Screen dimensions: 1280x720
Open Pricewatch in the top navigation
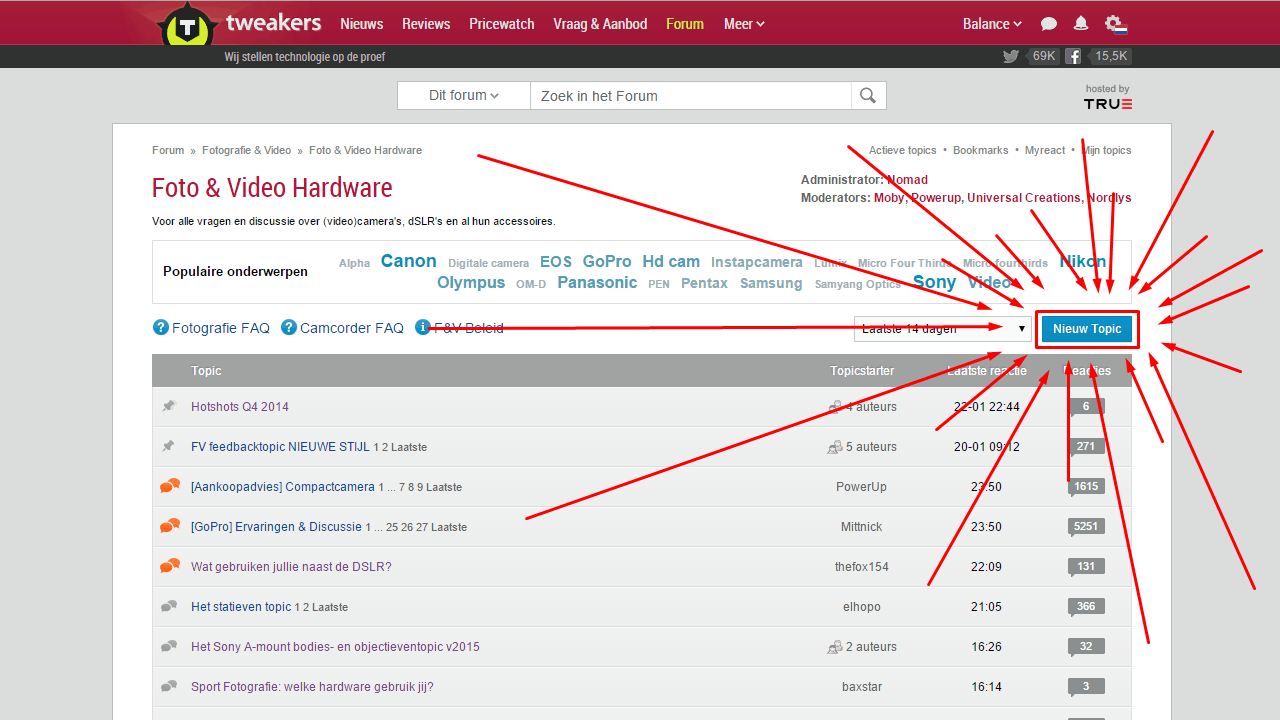pos(502,24)
